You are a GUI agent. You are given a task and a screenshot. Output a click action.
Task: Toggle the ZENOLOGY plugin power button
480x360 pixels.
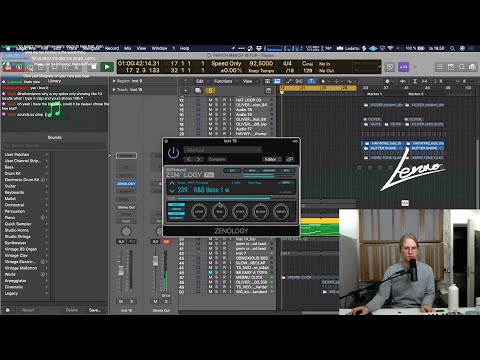pyautogui.click(x=173, y=153)
